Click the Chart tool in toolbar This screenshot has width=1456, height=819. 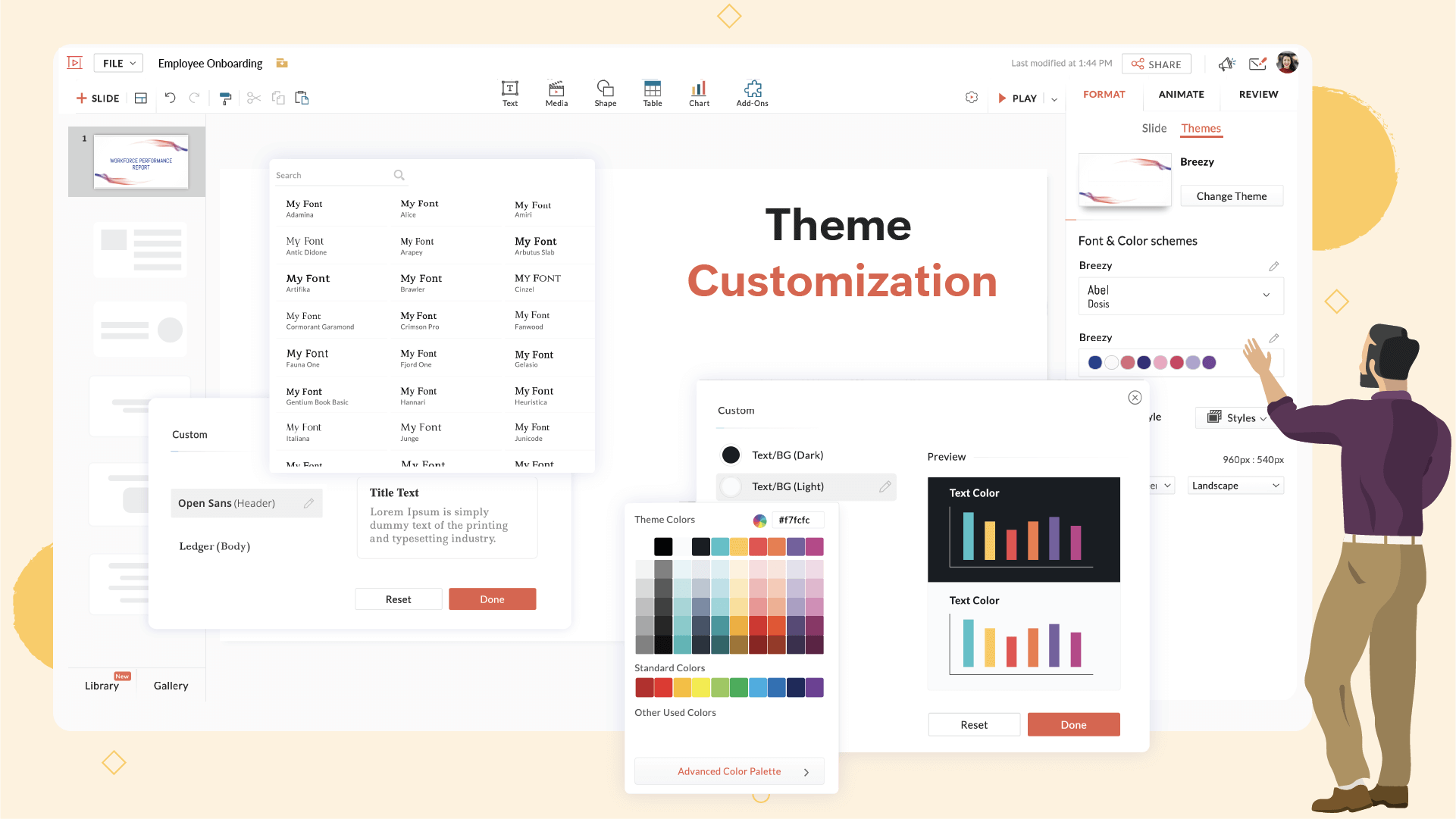pyautogui.click(x=699, y=93)
